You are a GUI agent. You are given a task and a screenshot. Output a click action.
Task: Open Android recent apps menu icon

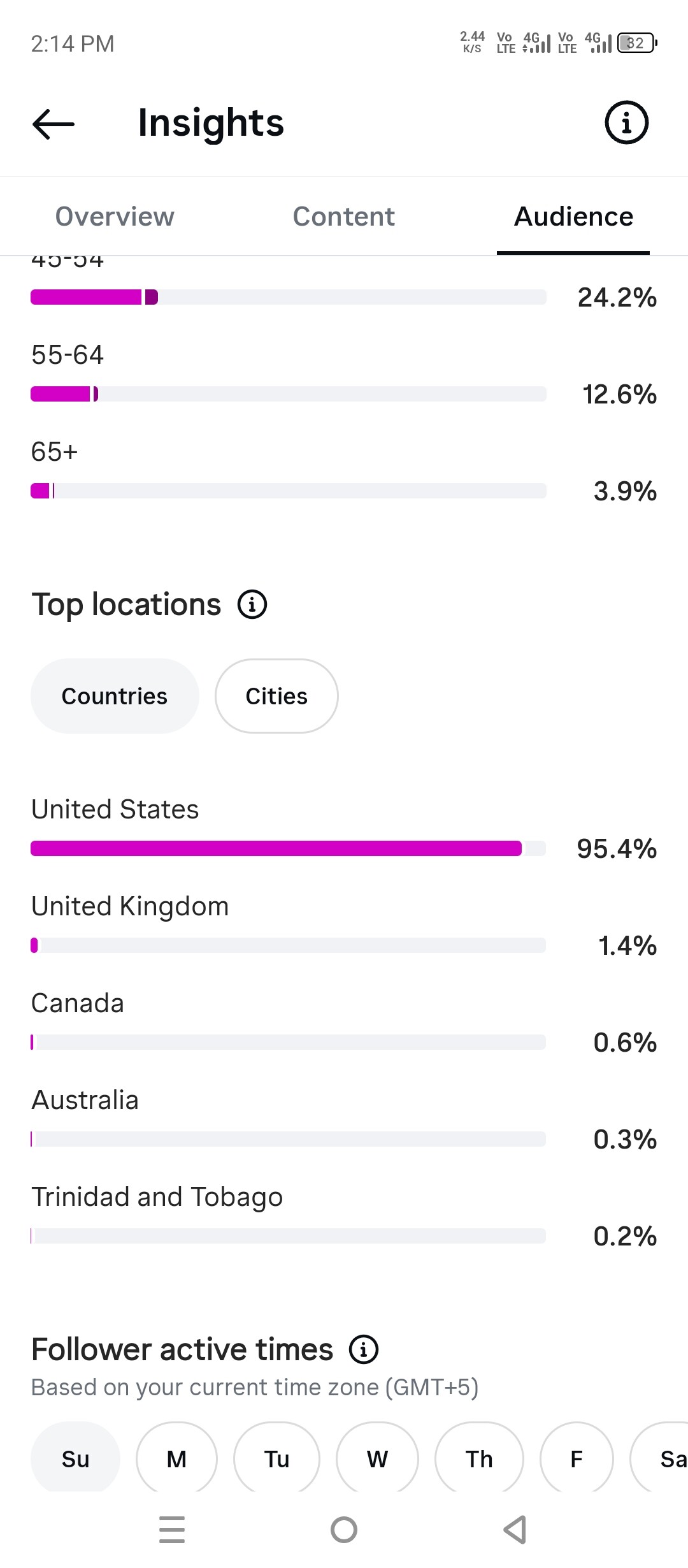tap(172, 1530)
